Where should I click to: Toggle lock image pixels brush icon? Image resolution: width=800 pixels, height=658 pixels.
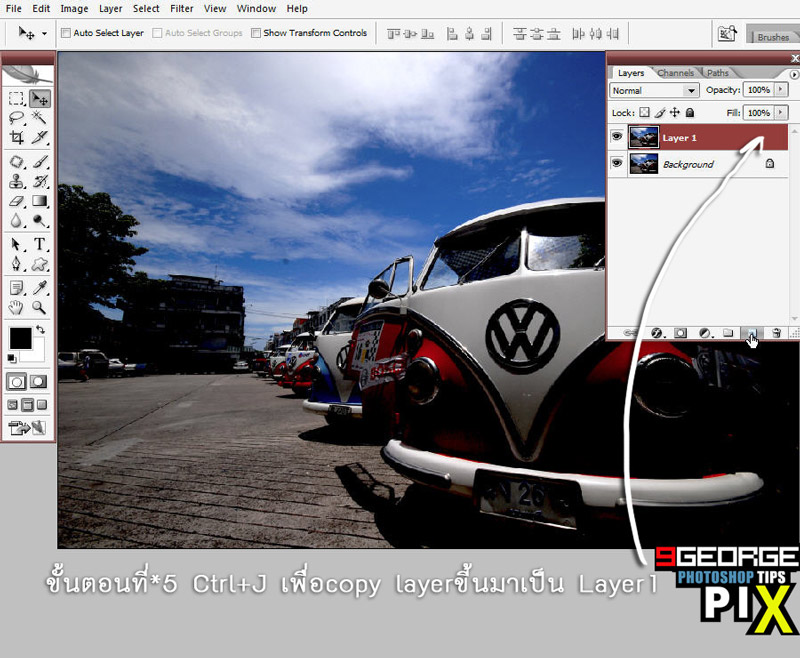(x=660, y=112)
